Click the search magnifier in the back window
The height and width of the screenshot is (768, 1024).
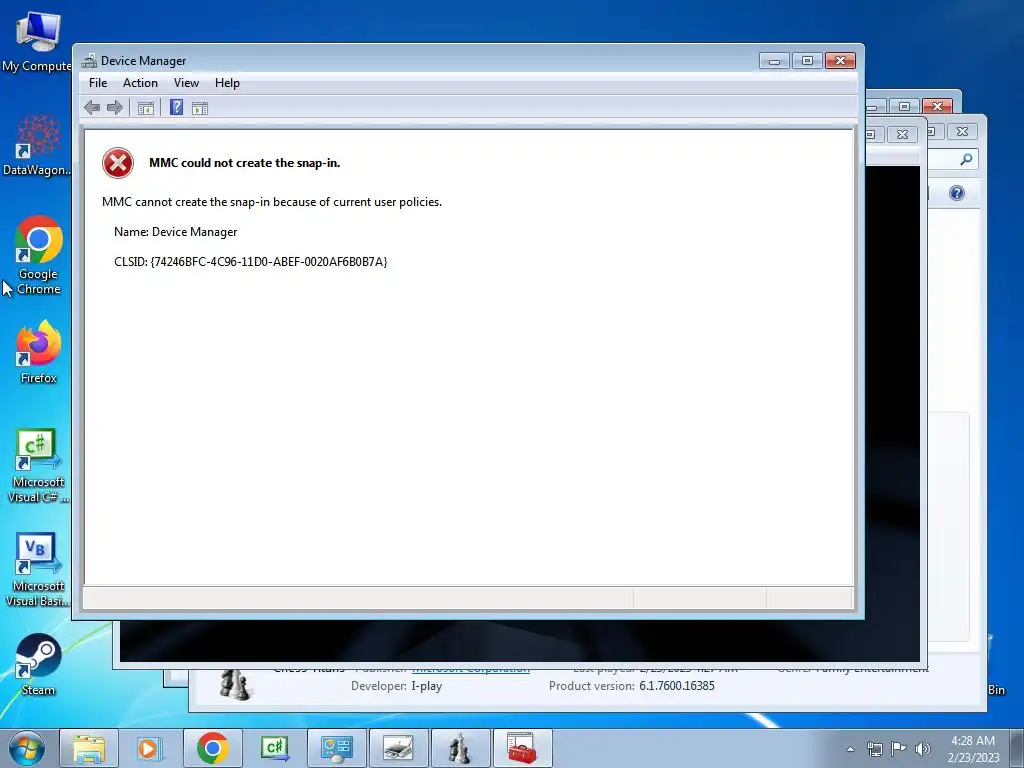click(967, 159)
